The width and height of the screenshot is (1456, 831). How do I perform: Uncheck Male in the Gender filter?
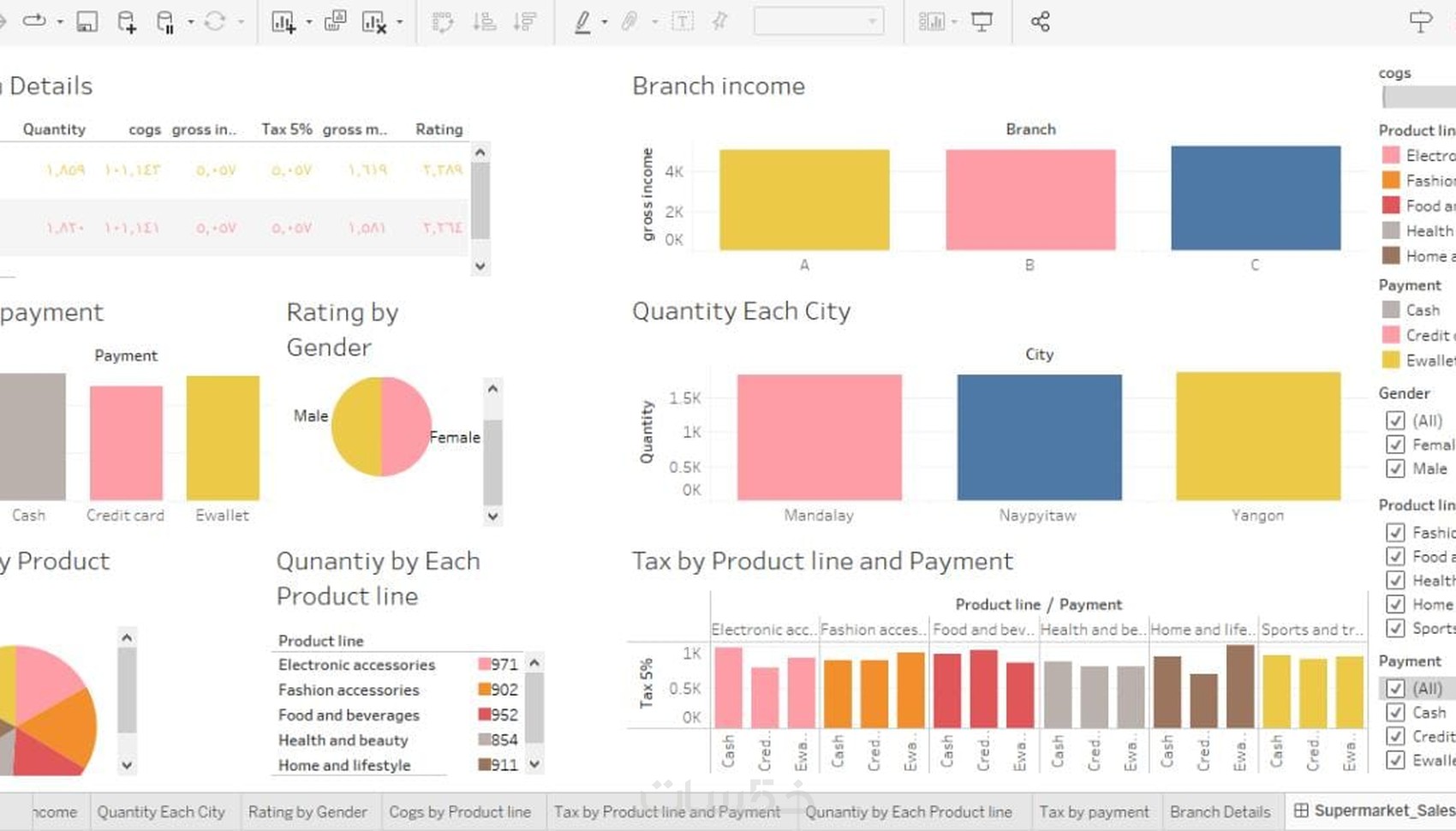[1397, 469]
